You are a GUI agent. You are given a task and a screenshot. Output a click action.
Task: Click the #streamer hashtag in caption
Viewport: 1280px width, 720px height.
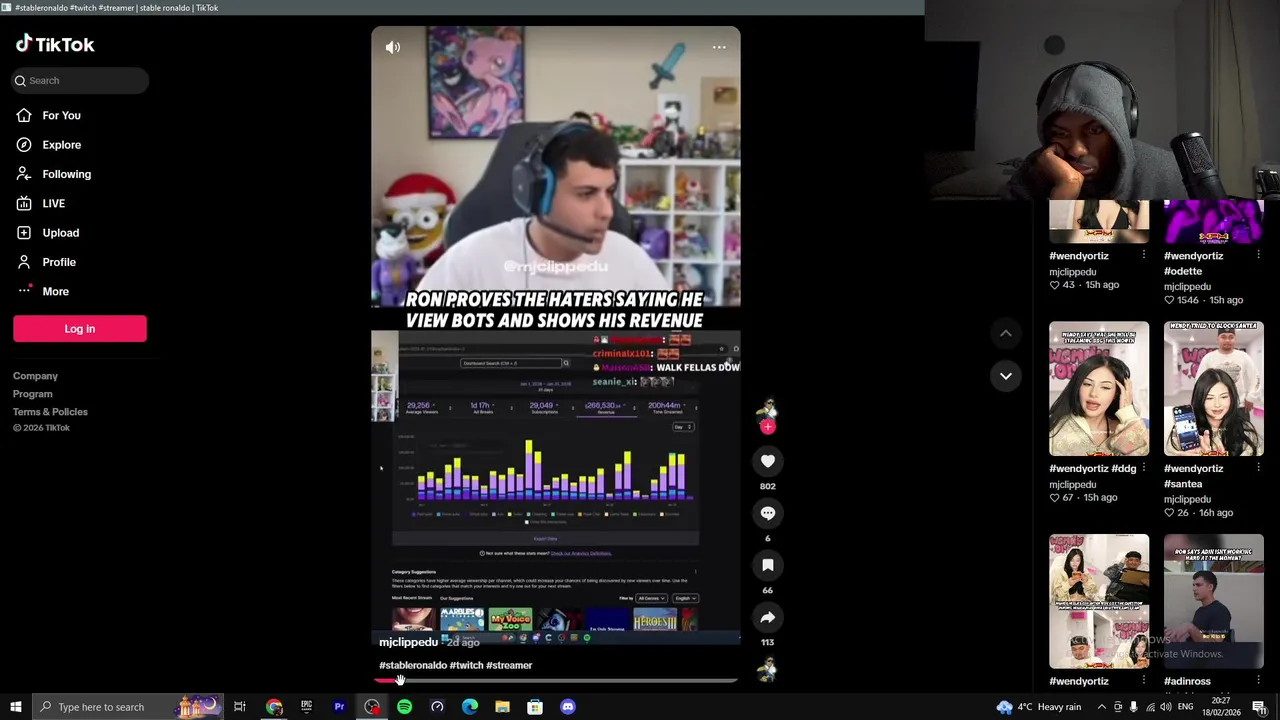point(509,665)
